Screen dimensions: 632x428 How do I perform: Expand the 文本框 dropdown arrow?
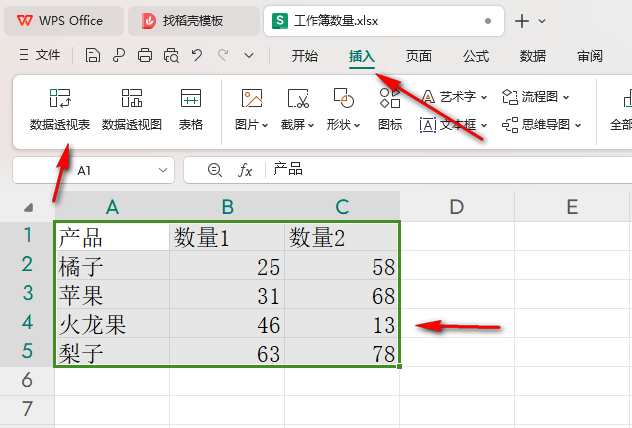click(484, 125)
